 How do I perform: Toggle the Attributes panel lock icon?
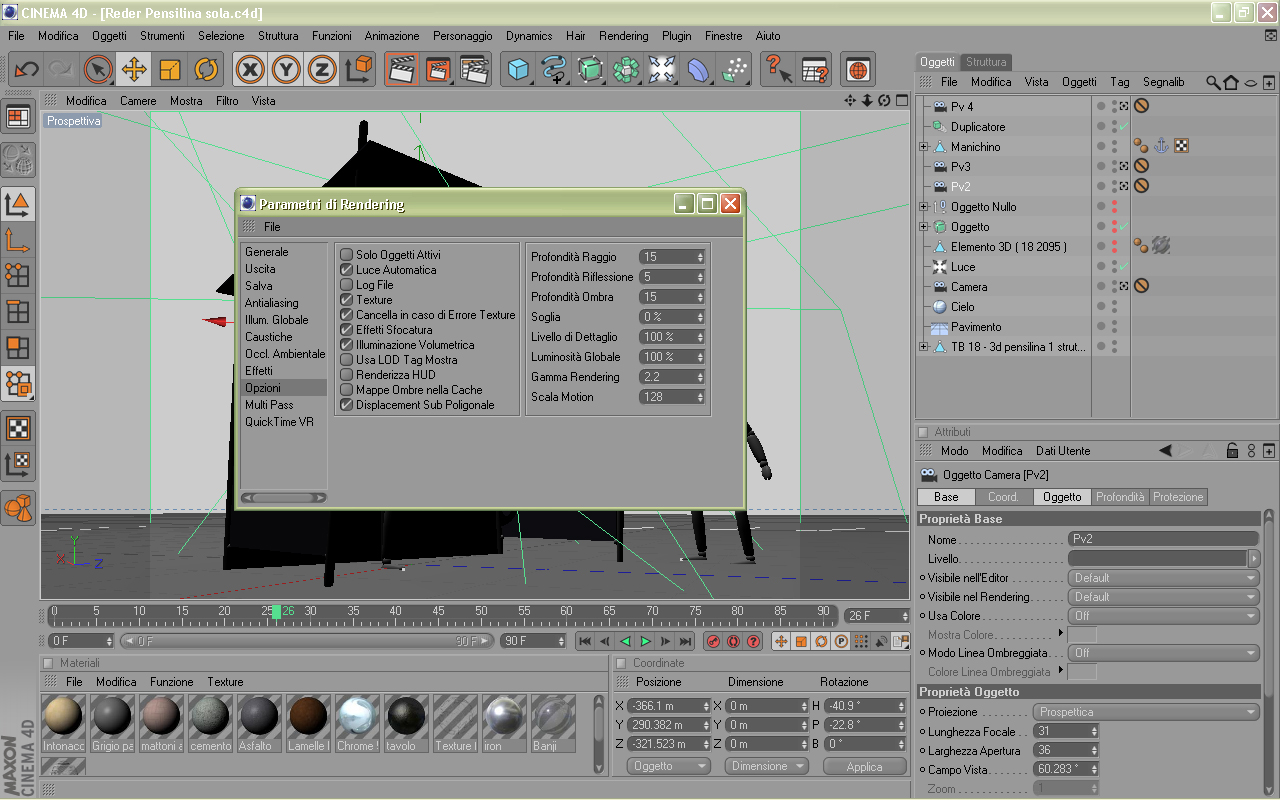1232,451
